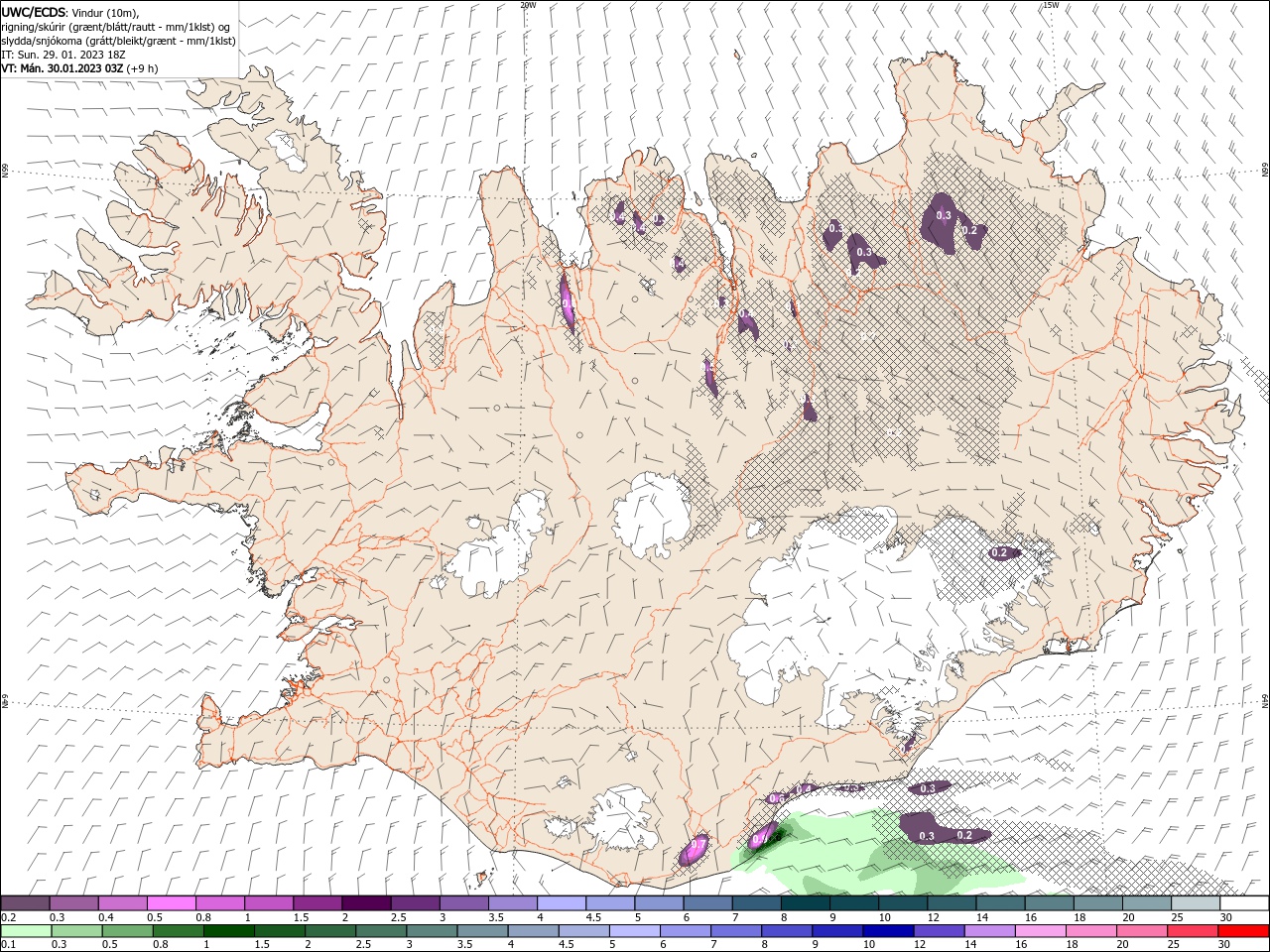The height and width of the screenshot is (952, 1270).
Task: Select the pale gray swatch right of upper 25
Action: 1196,903
